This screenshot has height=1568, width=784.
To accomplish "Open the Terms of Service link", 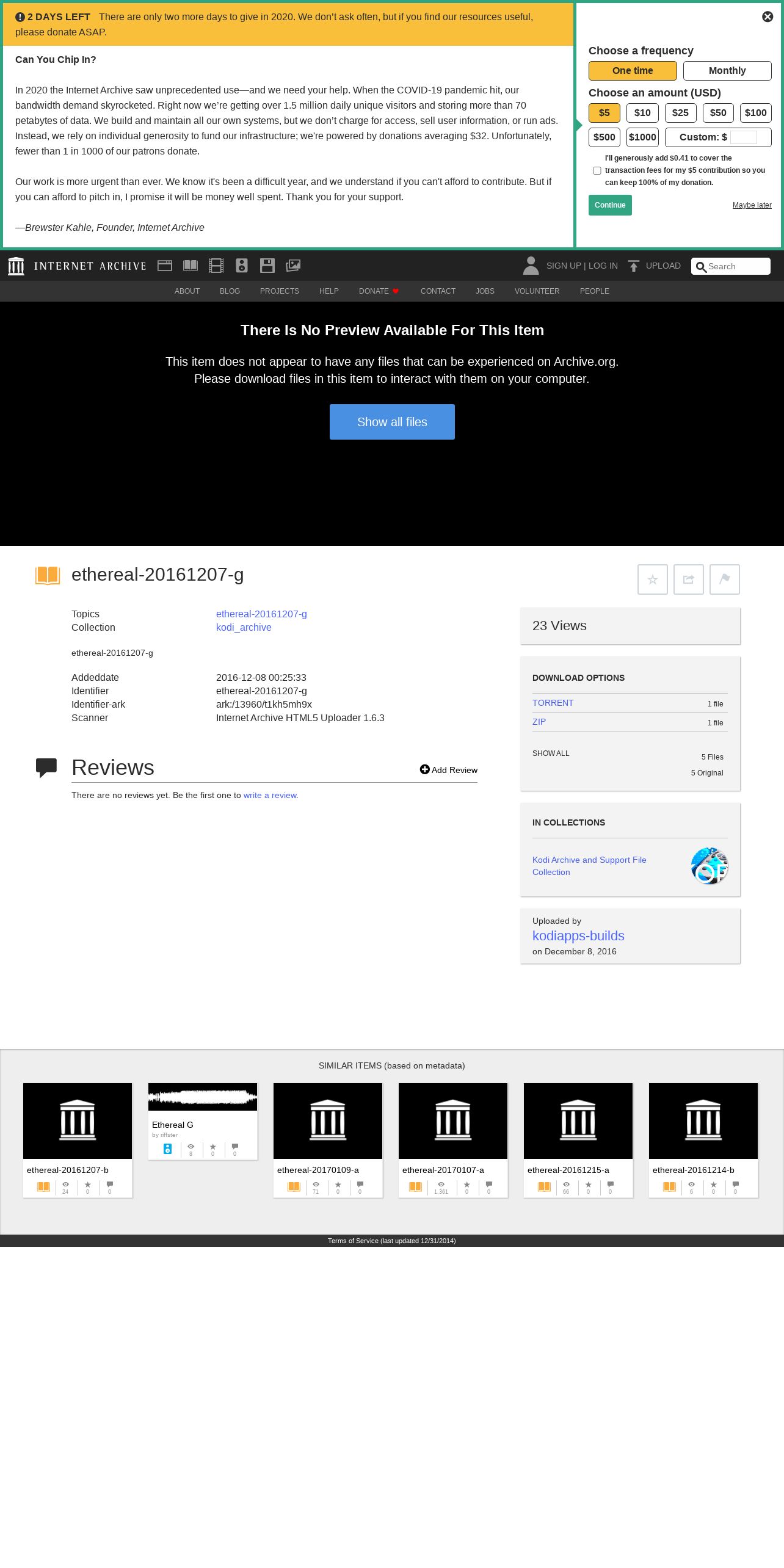I will pyautogui.click(x=392, y=1241).
